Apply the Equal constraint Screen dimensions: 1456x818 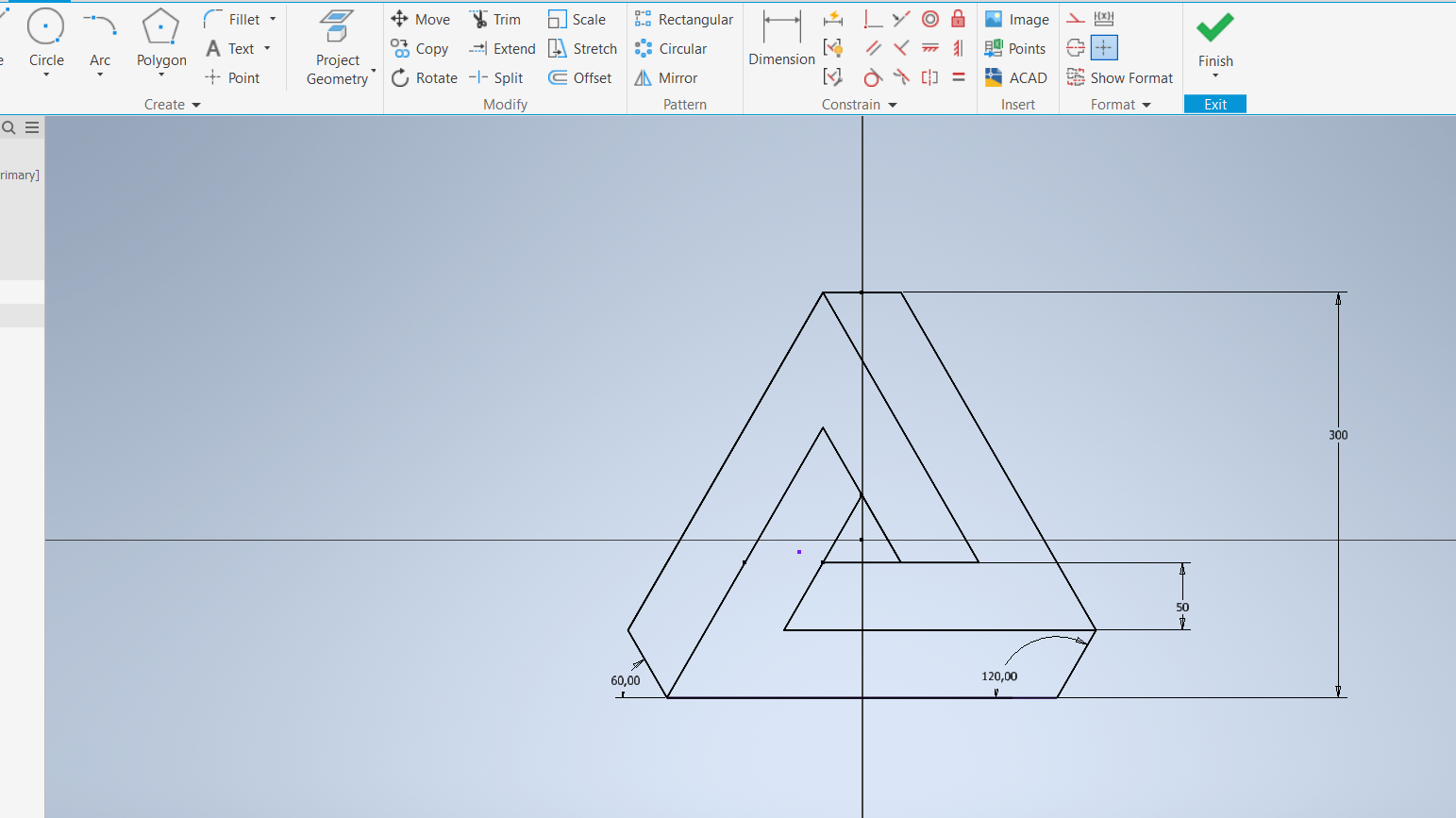pyautogui.click(x=958, y=77)
